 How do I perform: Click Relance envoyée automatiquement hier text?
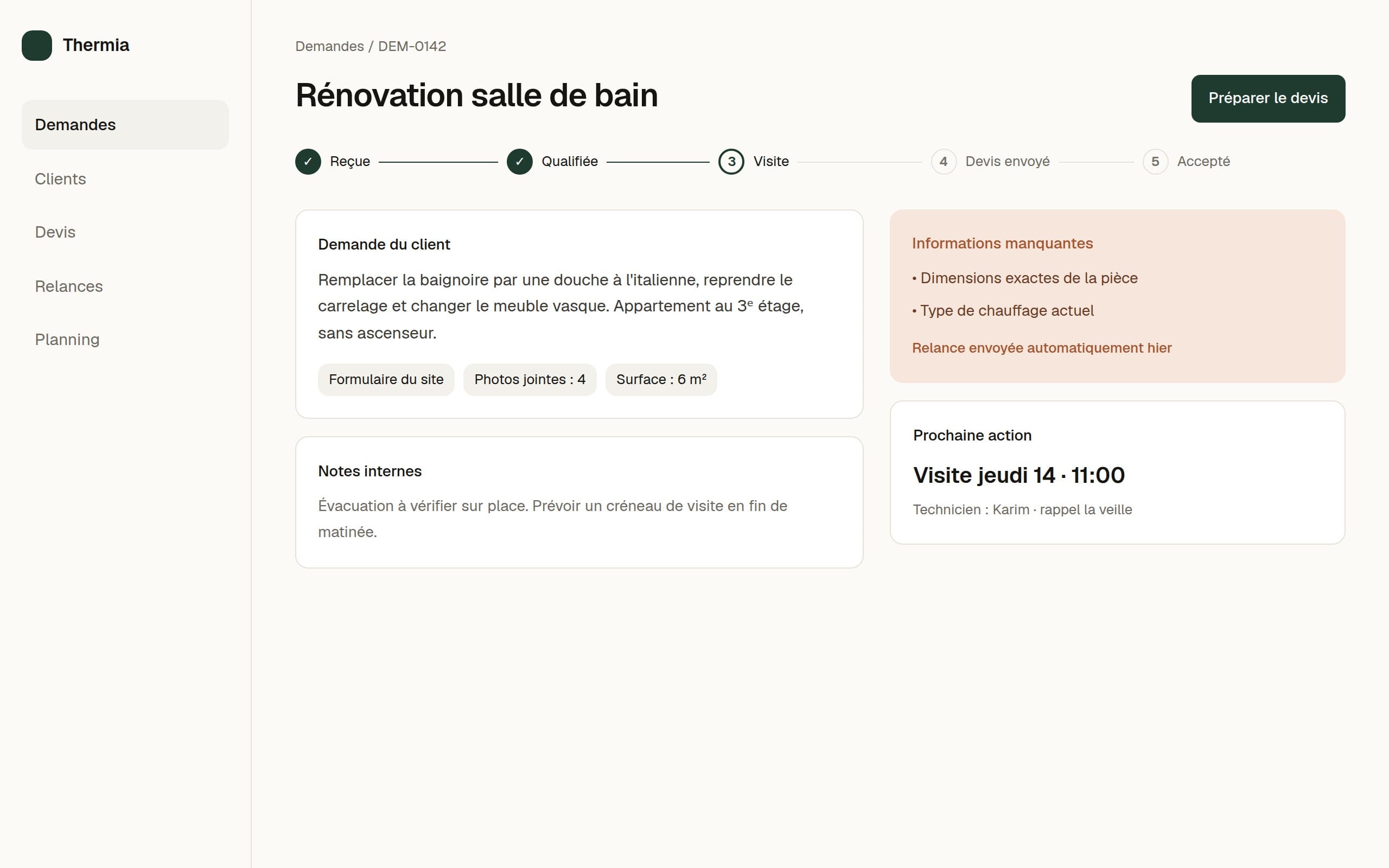1042,348
